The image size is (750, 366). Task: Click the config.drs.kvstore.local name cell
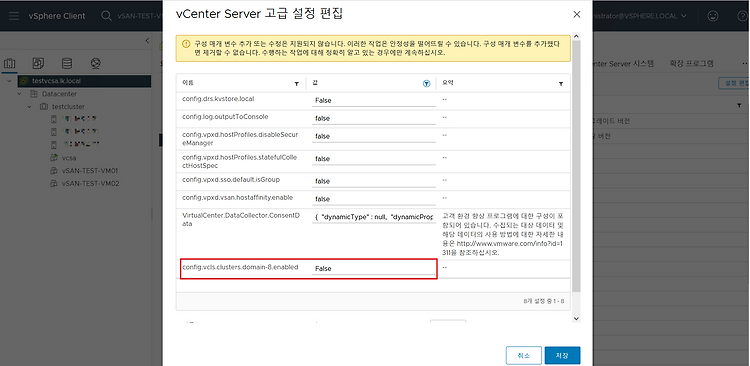coord(218,99)
